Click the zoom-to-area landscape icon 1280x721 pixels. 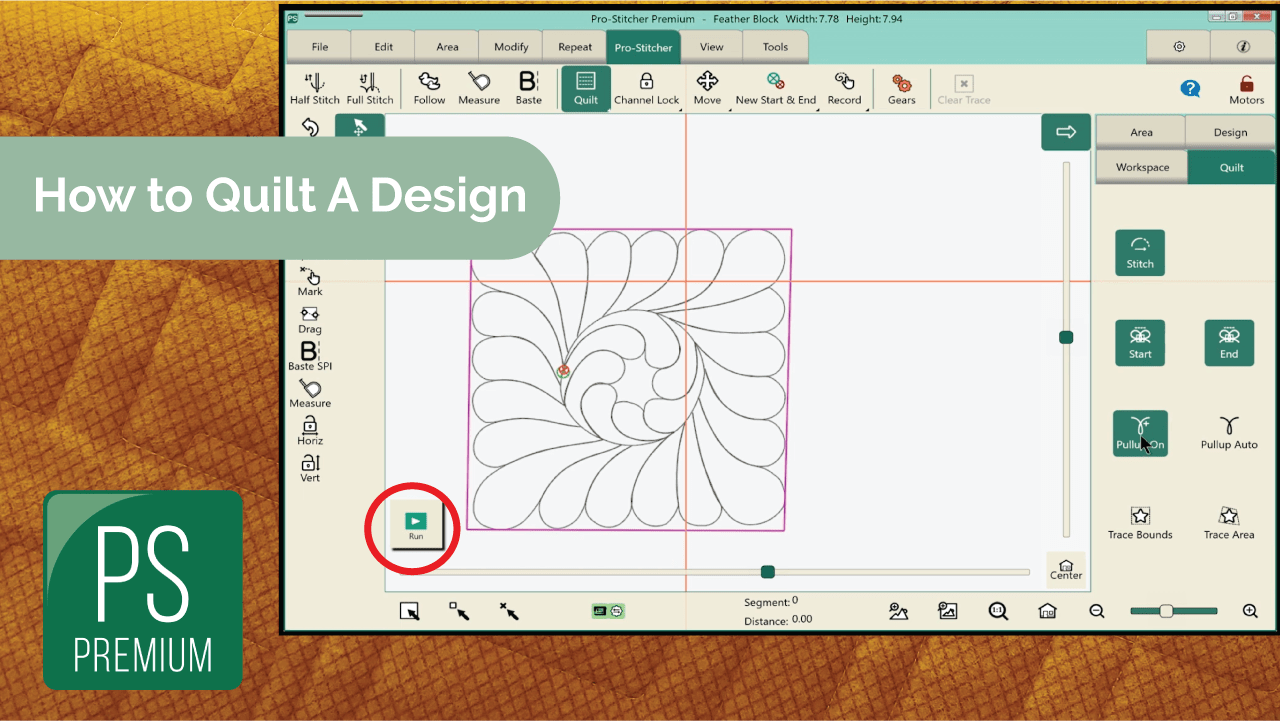898,611
